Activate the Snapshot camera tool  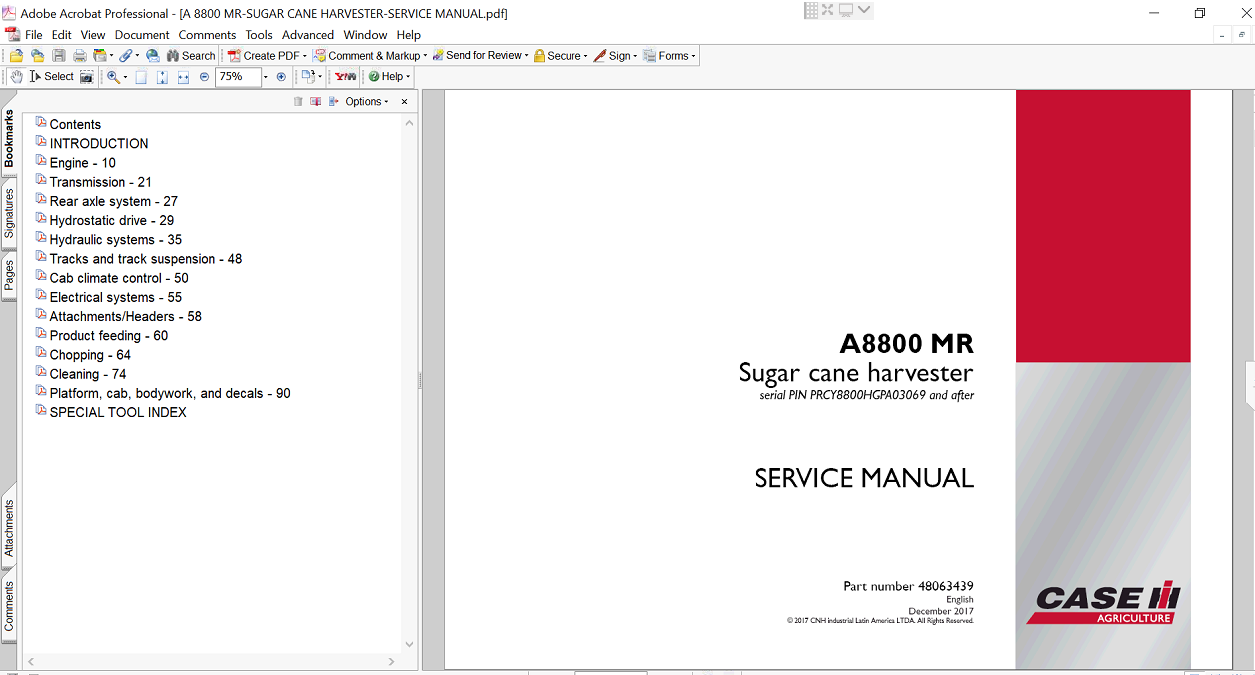point(87,77)
